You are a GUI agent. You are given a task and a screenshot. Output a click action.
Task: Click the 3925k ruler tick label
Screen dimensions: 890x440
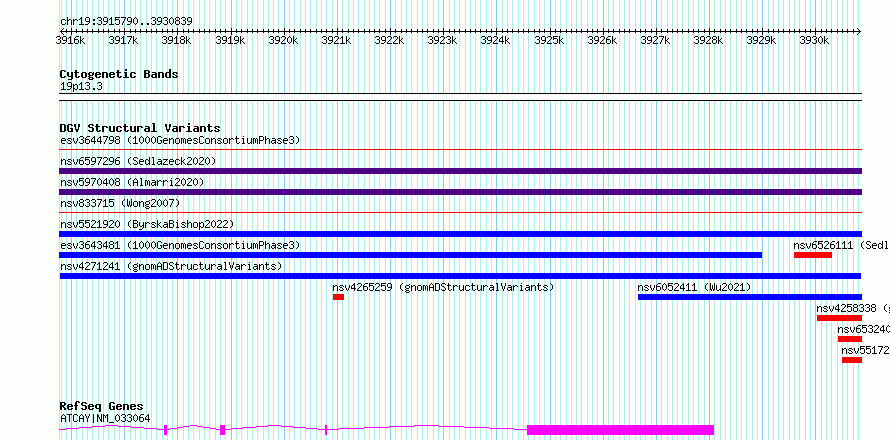tap(549, 40)
